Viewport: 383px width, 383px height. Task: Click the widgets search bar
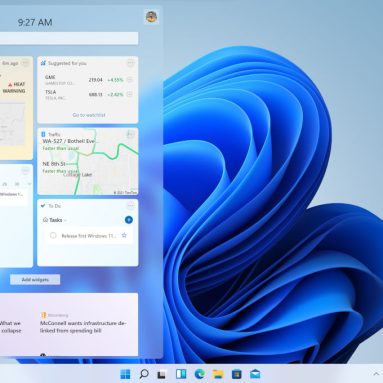[69, 38]
